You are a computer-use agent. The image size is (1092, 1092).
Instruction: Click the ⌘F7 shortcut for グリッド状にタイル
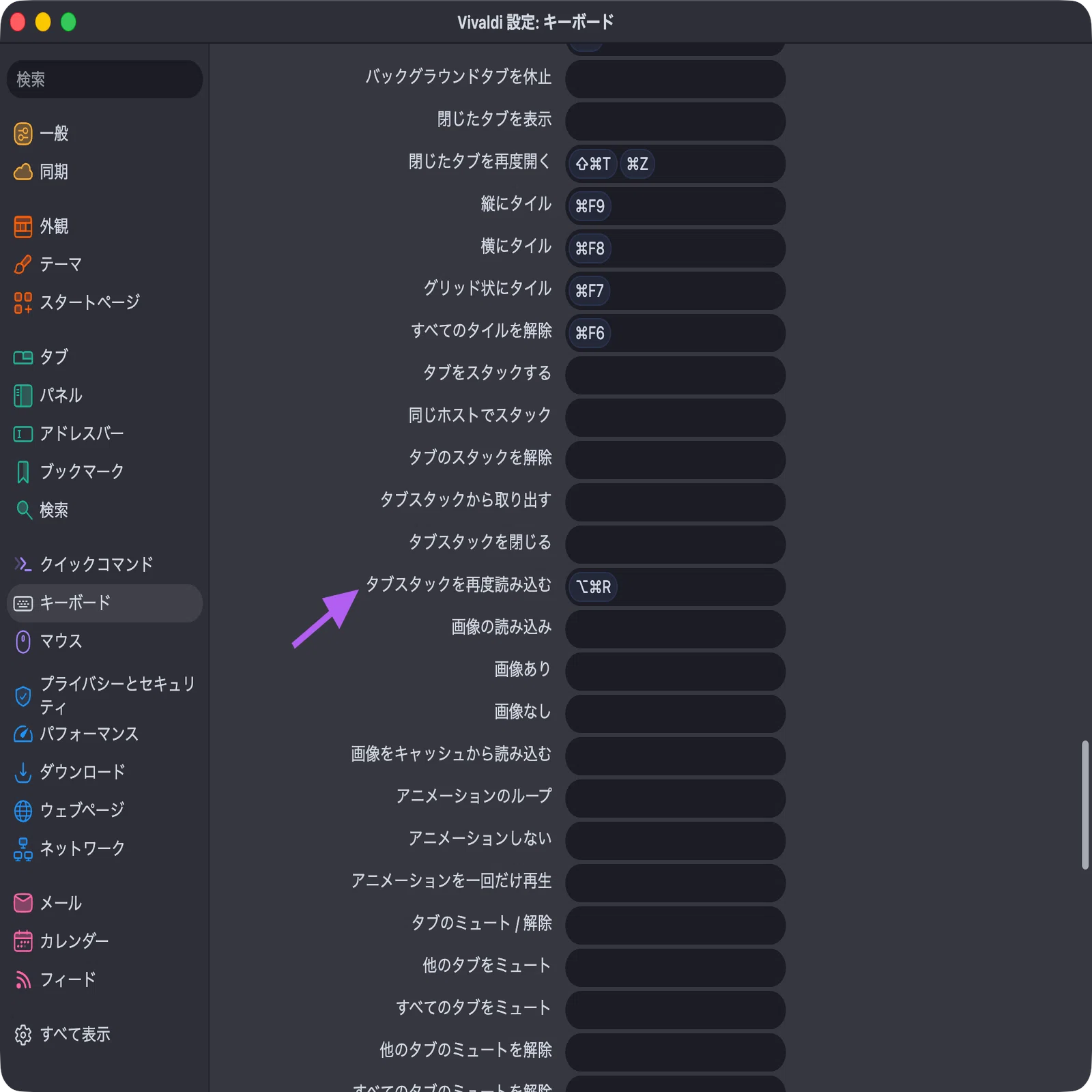coord(590,291)
